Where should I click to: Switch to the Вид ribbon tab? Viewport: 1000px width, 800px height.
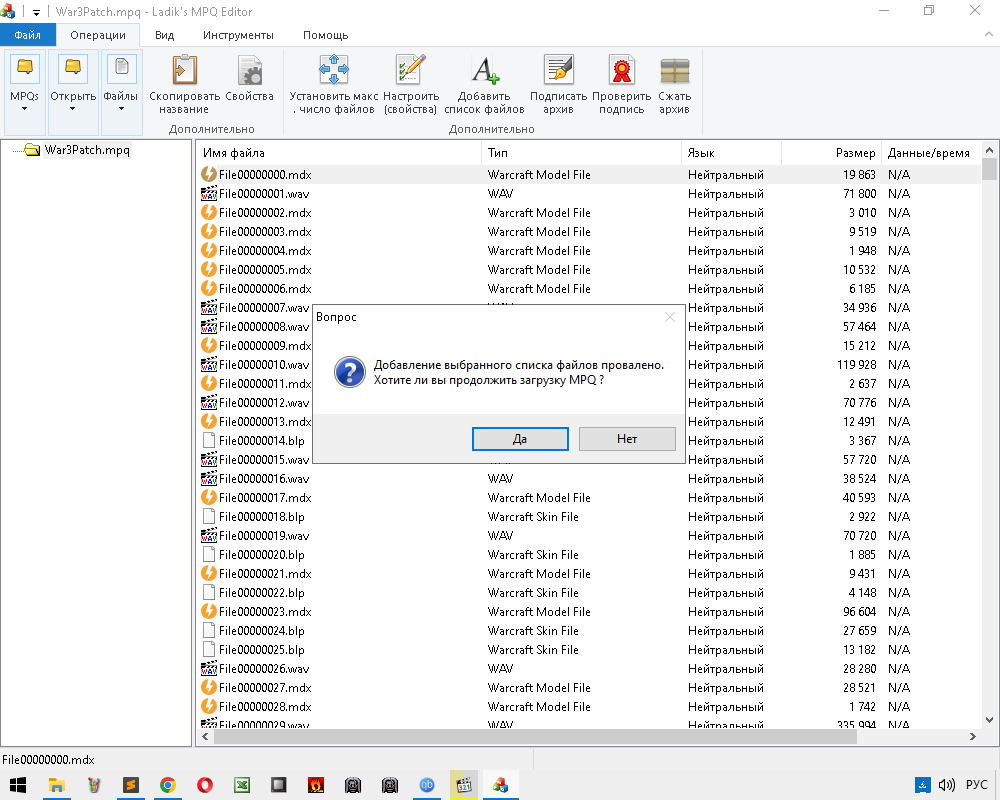pos(164,35)
